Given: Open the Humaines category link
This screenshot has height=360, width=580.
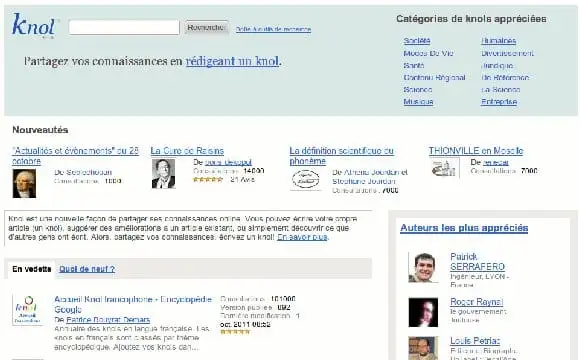Looking at the screenshot, I should pyautogui.click(x=498, y=41).
